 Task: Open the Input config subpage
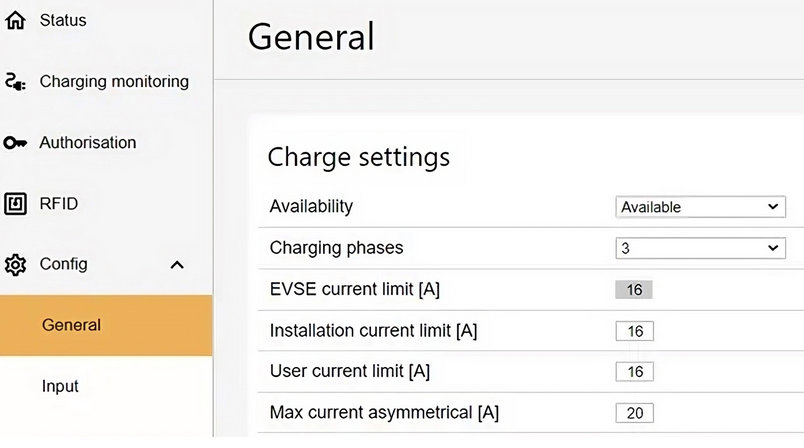coord(60,386)
